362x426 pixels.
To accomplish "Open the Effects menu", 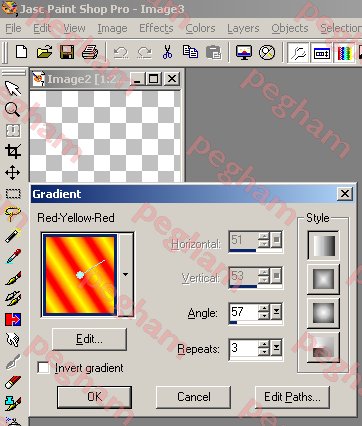I will [x=156, y=28].
